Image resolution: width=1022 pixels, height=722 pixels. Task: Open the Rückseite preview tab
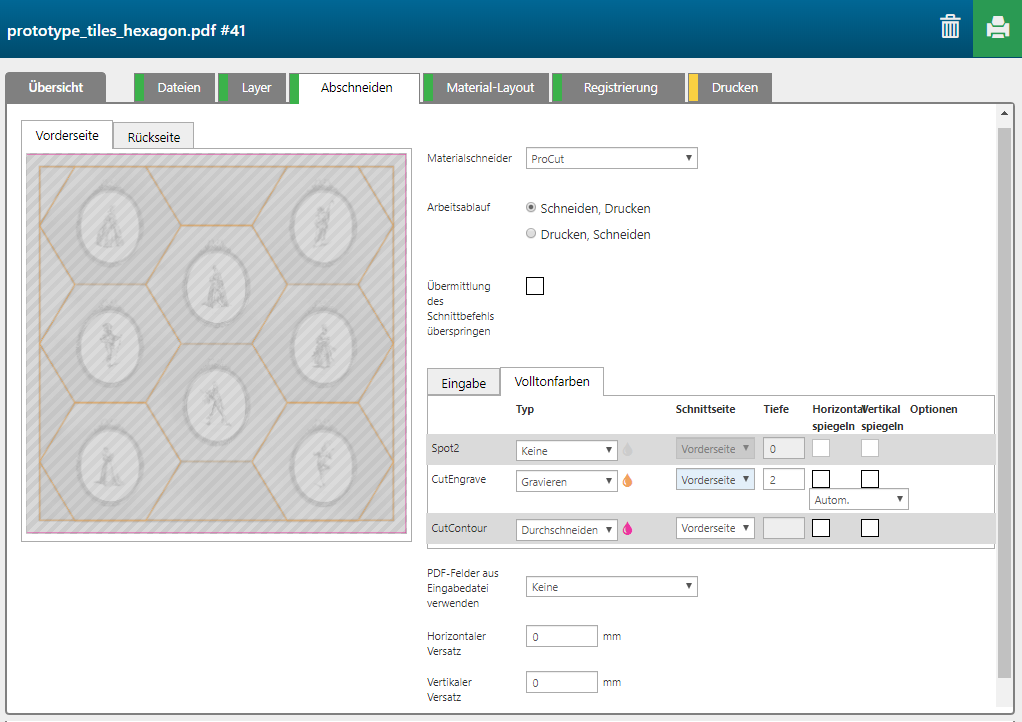coord(153,137)
